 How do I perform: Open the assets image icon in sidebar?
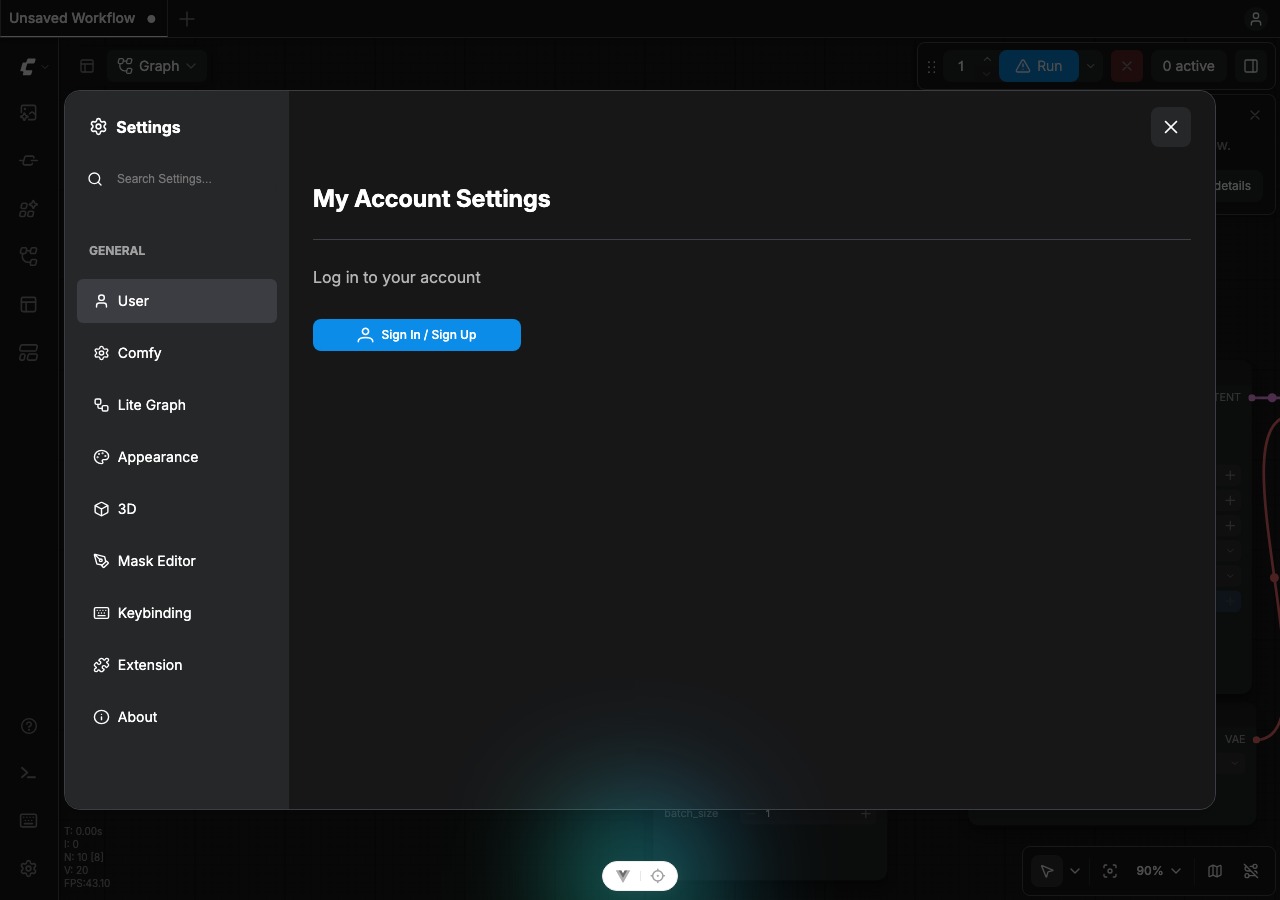click(29, 113)
